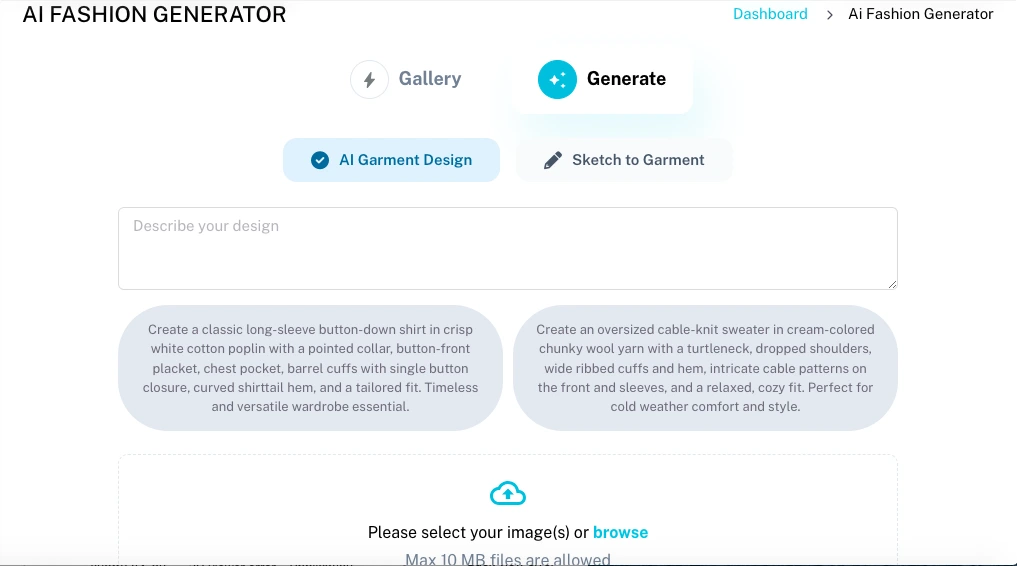The height and width of the screenshot is (566, 1017).
Task: Choose the AI Garment Design mode
Action: point(405,160)
